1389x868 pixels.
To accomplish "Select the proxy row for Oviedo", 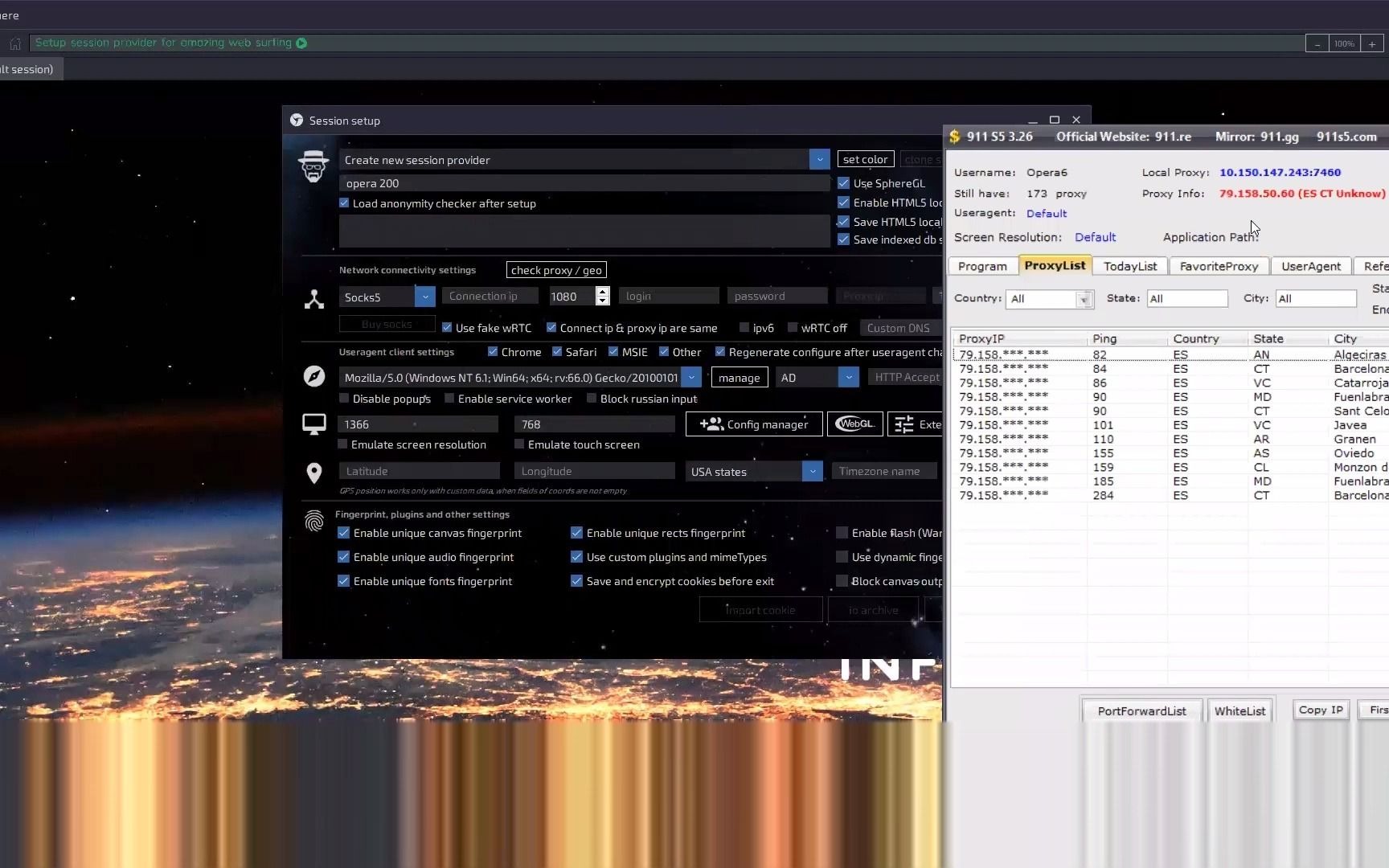I will 1170,453.
